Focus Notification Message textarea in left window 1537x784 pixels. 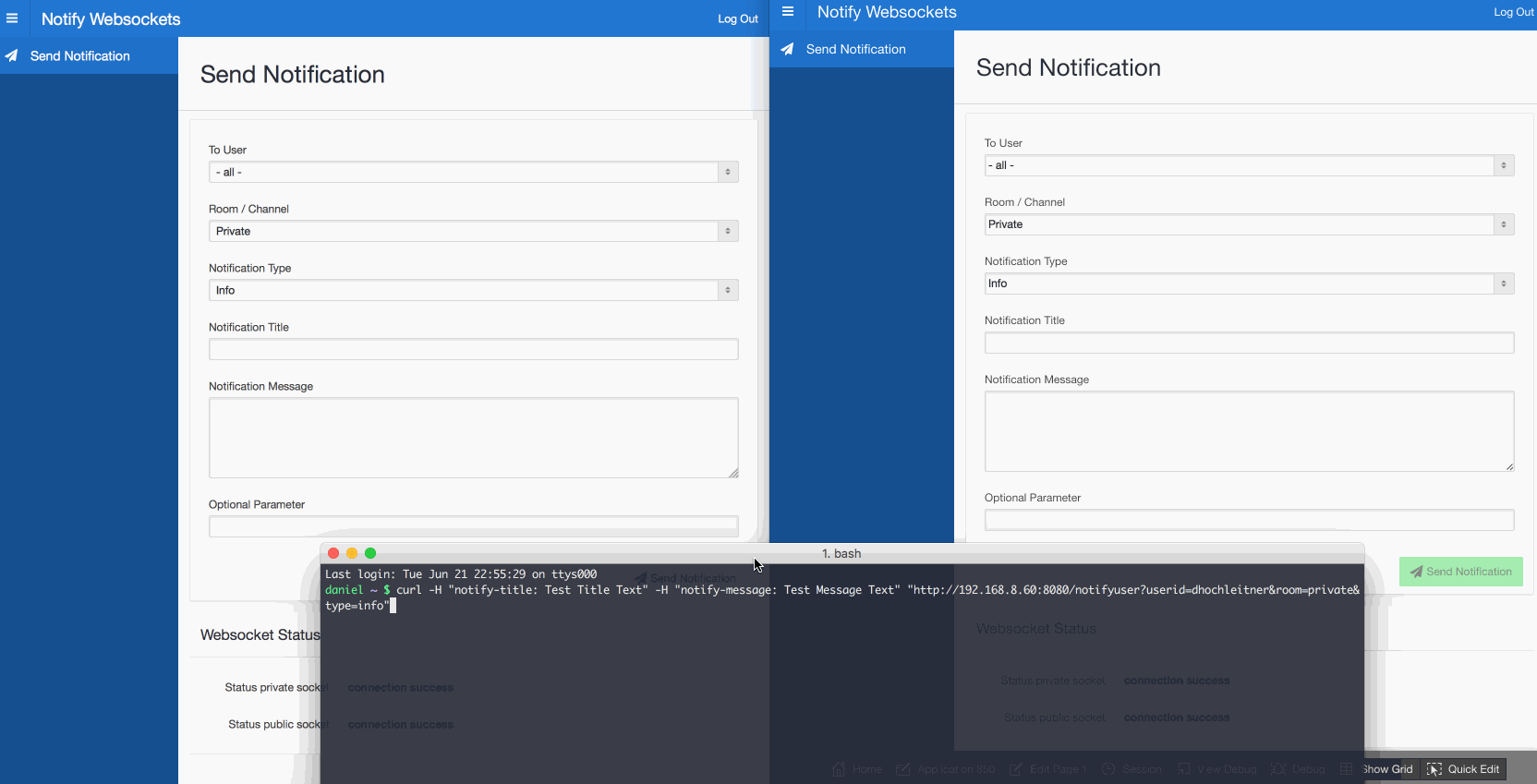pos(474,438)
